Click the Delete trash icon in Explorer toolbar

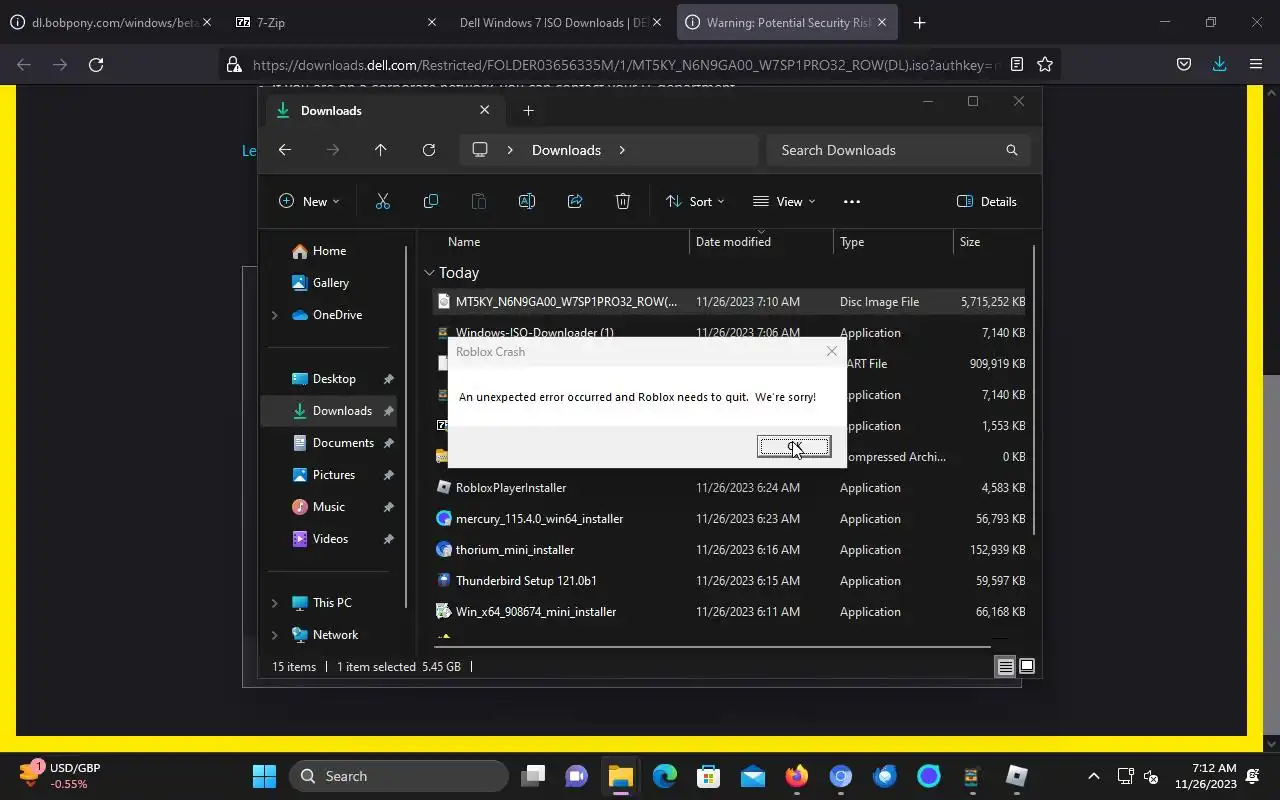coord(623,201)
